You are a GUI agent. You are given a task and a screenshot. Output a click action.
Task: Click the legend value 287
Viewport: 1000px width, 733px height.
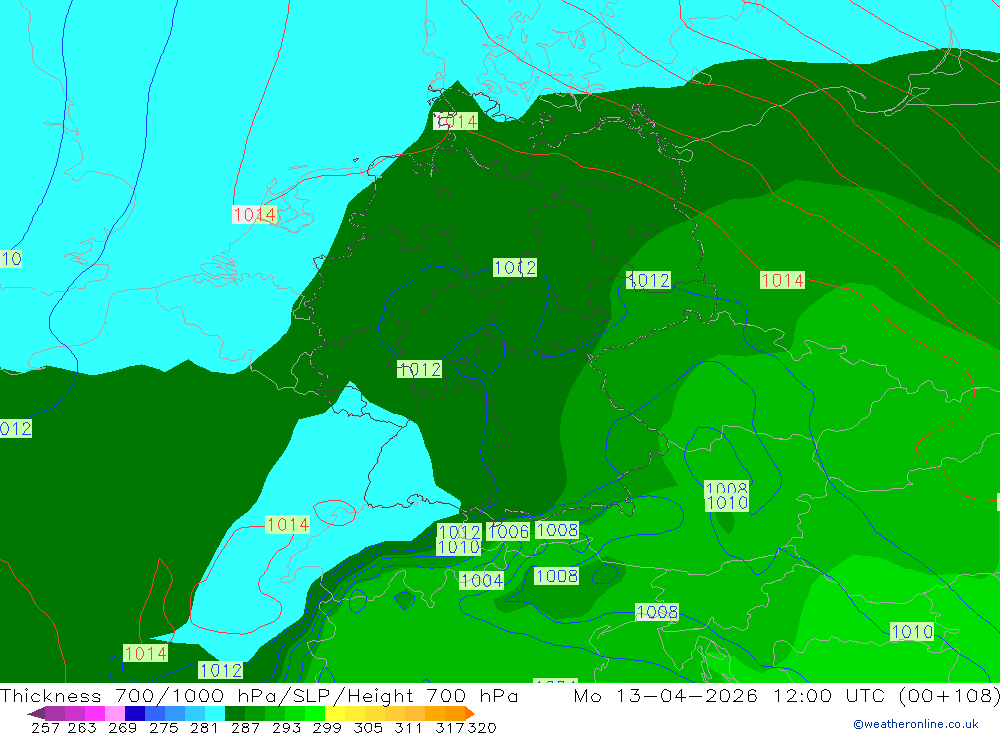pyautogui.click(x=245, y=727)
